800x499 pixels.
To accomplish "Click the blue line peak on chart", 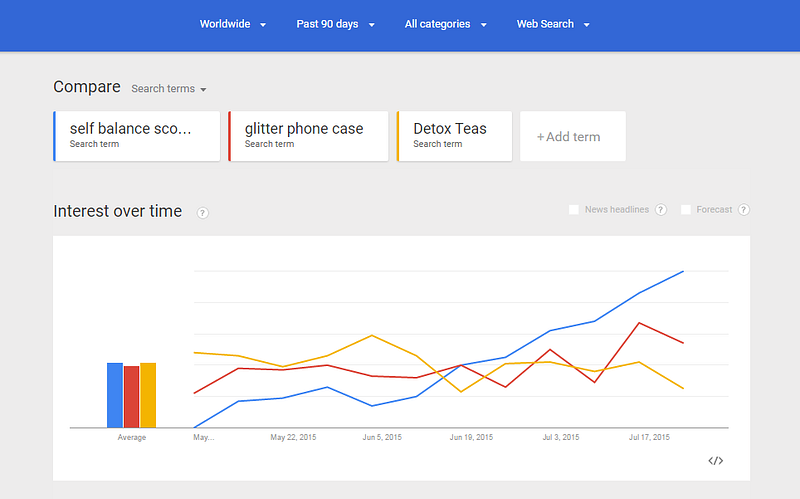I will (683, 271).
